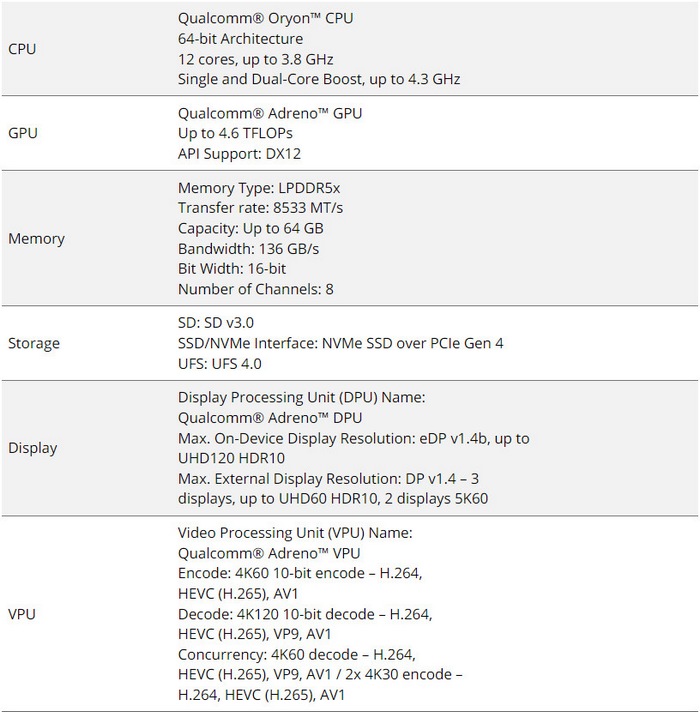Click the CPU row label
The image size is (700, 712).
(x=22, y=49)
